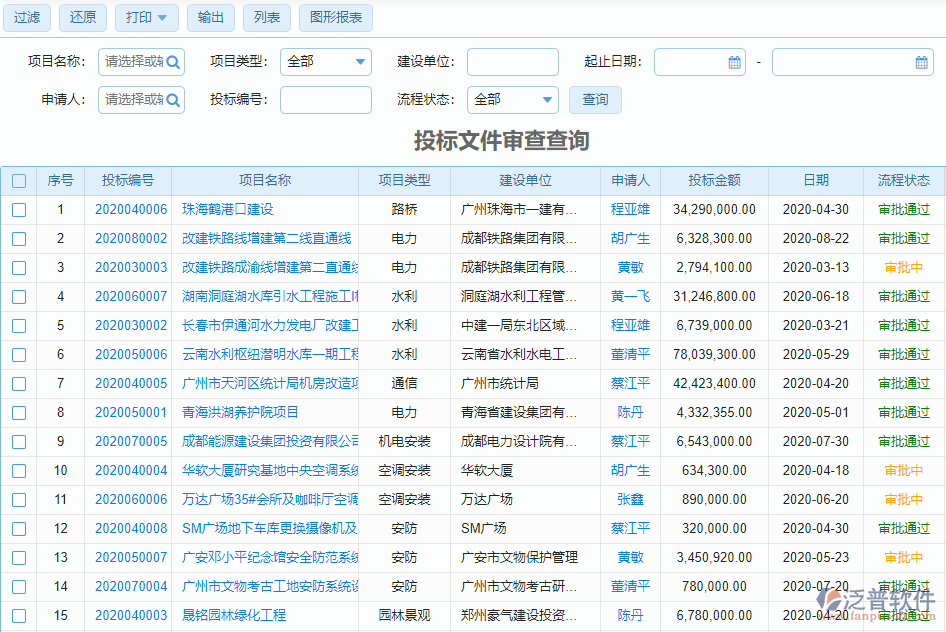Check the checkbox for 珠海鹤港口建设
Screen dimensions: 946x632
tap(19, 210)
